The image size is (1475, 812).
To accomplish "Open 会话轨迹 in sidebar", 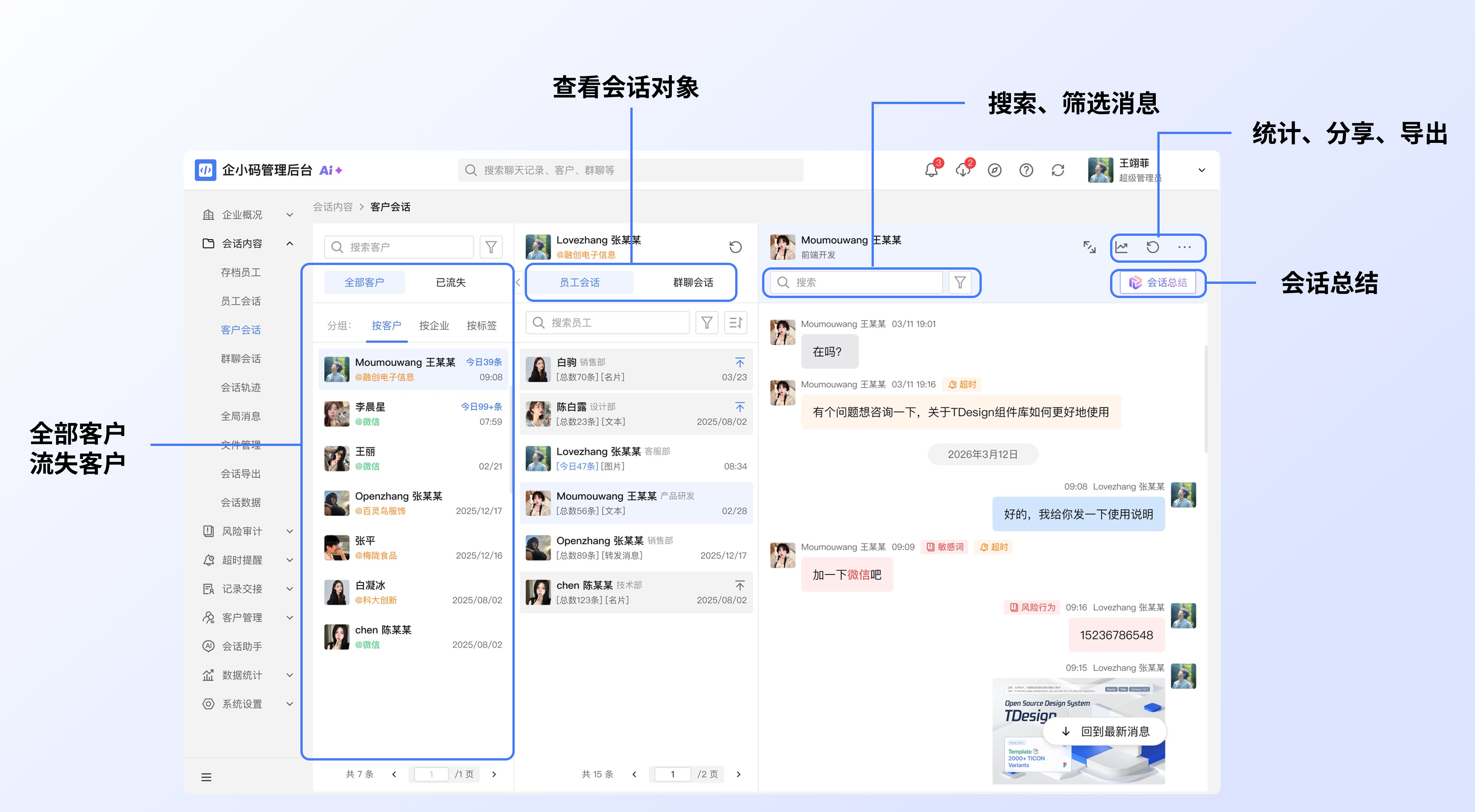I will (x=240, y=387).
